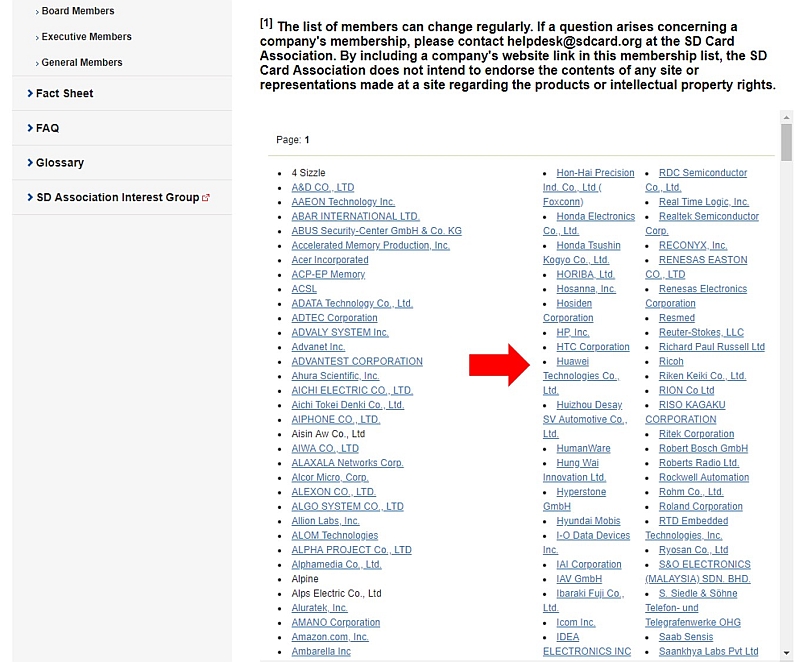
Task: Open the Ricoh link
Action: coord(671,361)
